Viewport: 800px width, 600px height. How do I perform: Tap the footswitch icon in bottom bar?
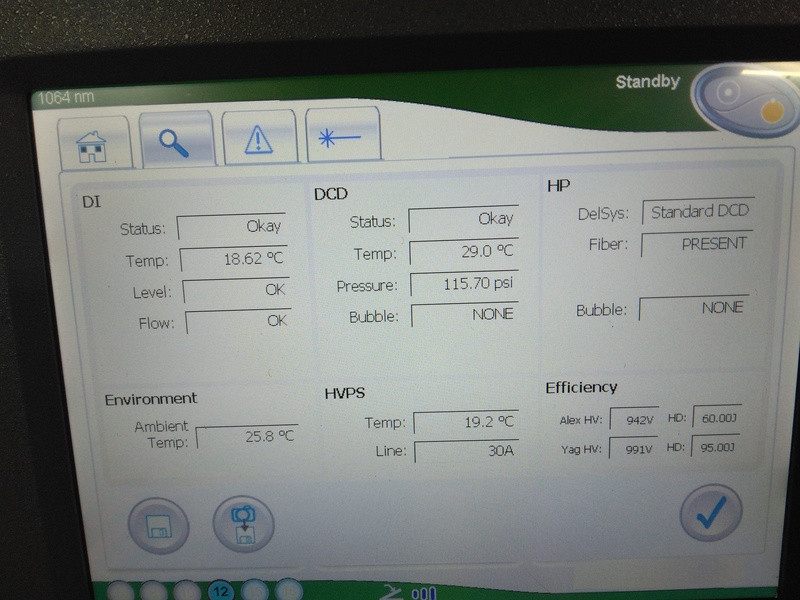click(392, 592)
